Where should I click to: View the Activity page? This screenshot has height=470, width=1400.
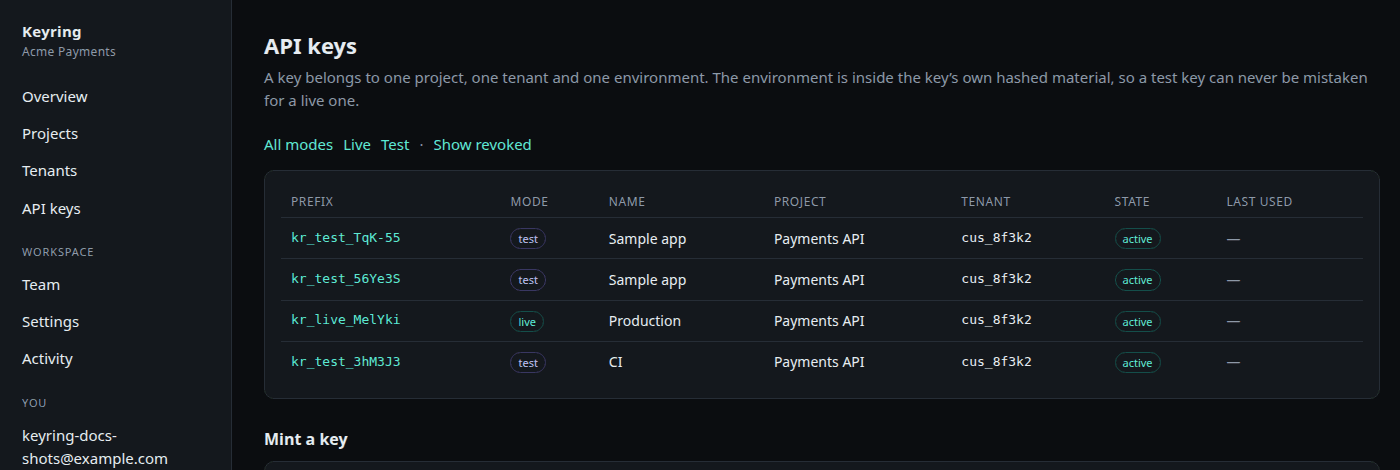47,359
